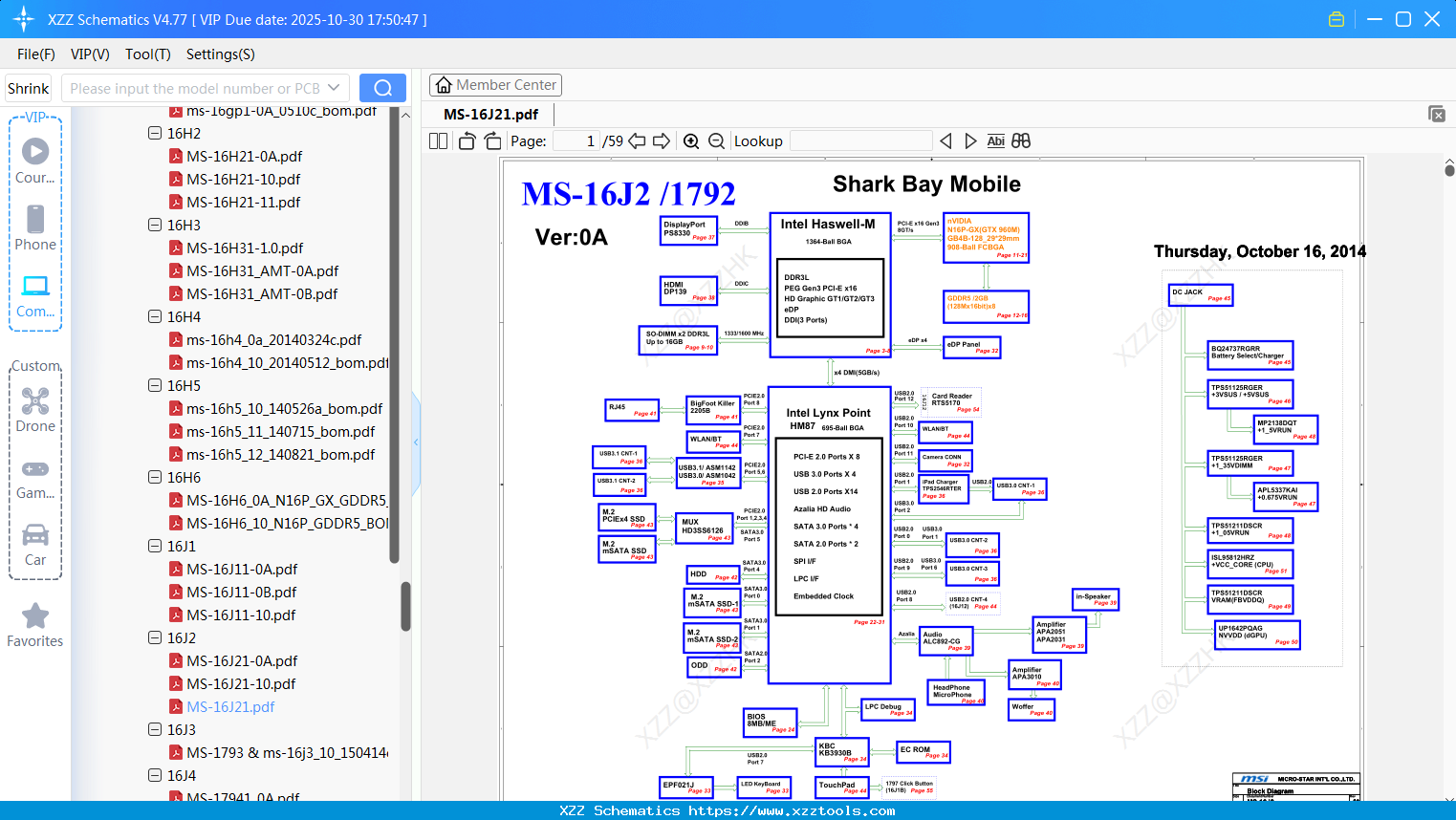Open Favorites star in sidebar
This screenshot has width=1456, height=820.
pos(35,625)
